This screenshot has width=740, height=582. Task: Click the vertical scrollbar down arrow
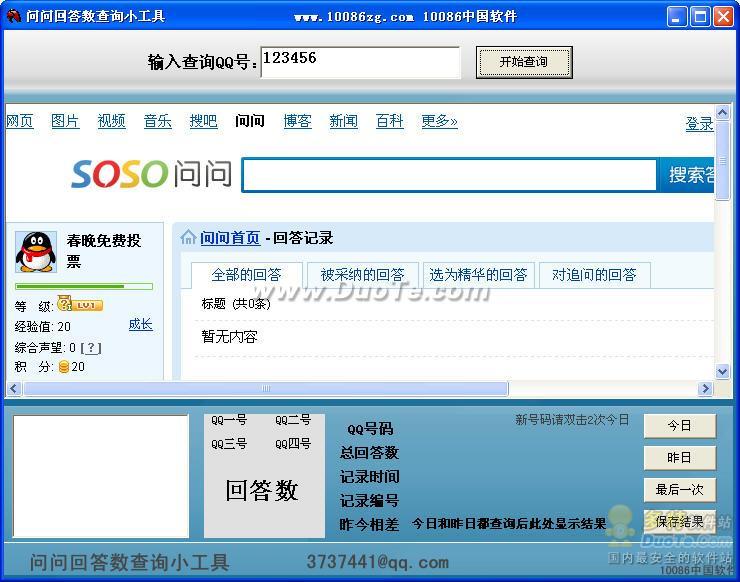[722, 371]
